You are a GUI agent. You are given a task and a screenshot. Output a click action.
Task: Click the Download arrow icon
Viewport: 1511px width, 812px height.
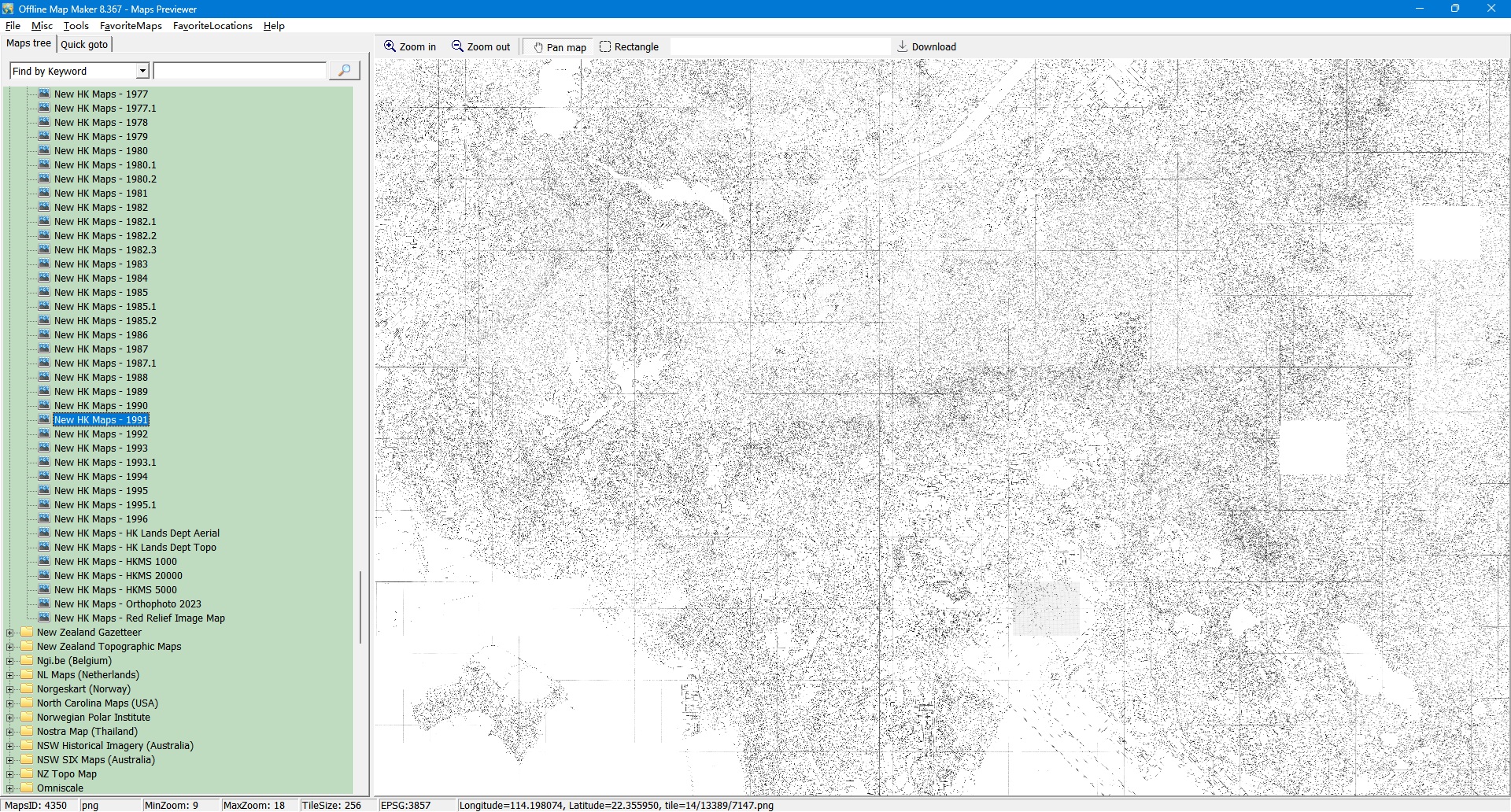[x=903, y=46]
